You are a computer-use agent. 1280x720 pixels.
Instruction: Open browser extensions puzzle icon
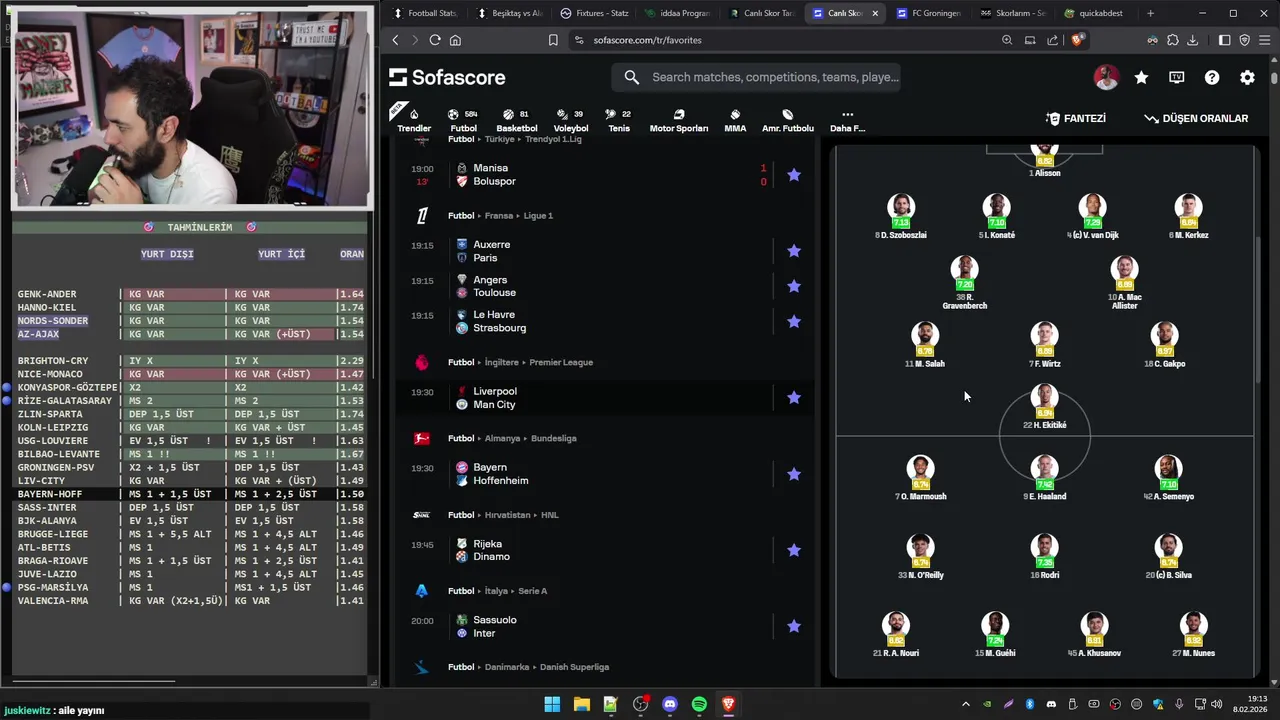tap(1172, 40)
